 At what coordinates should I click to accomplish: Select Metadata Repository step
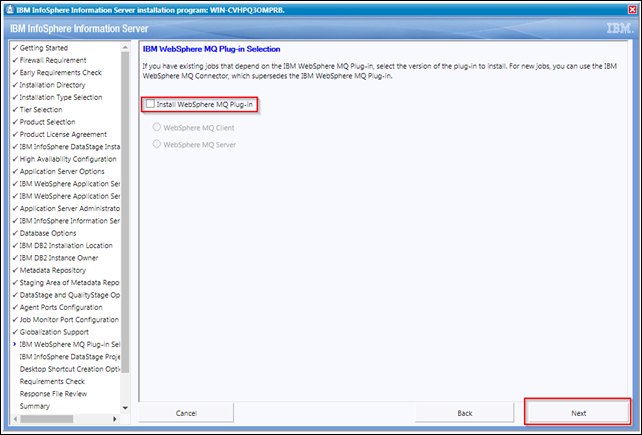53,270
